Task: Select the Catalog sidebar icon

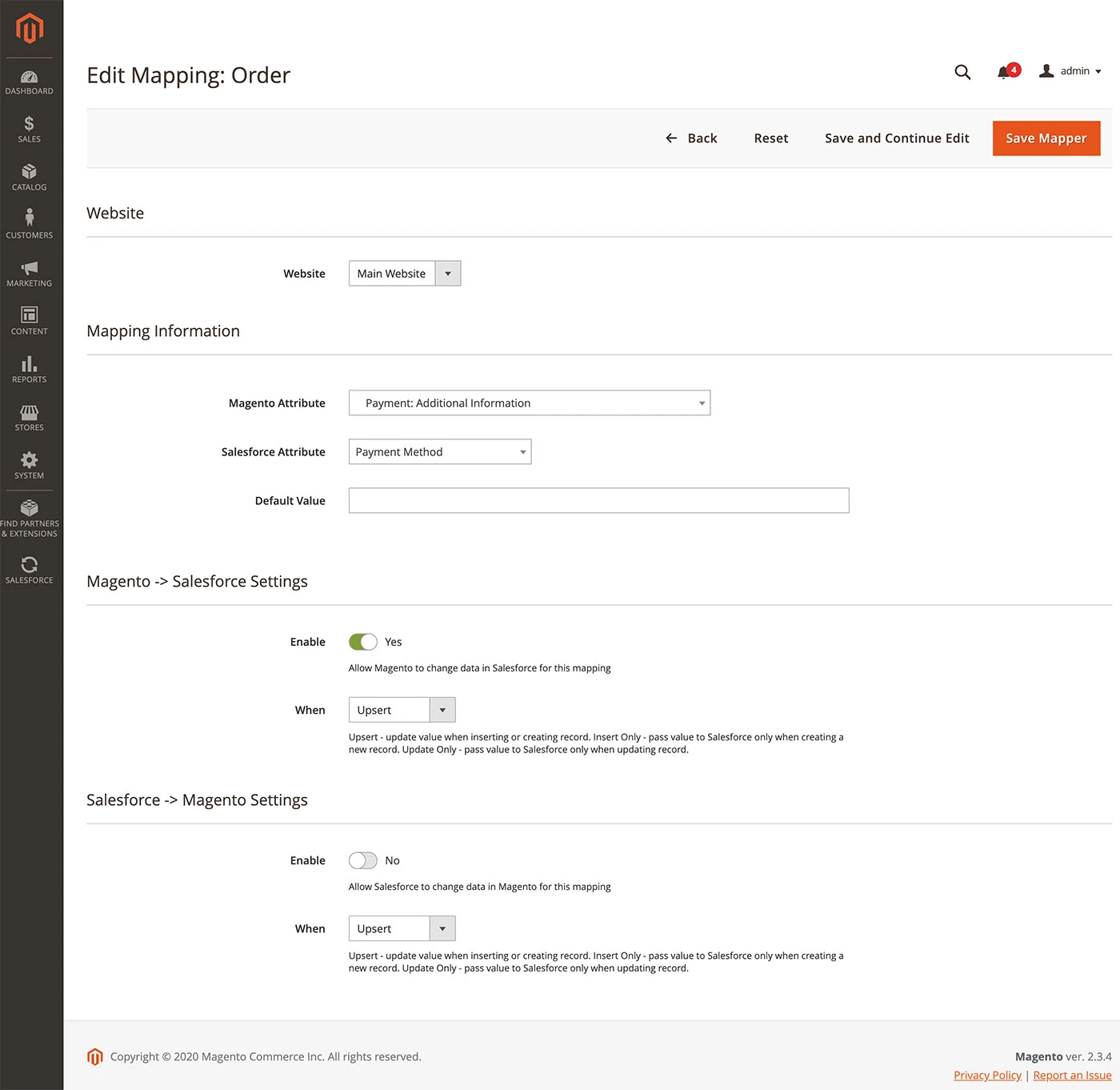Action: pyautogui.click(x=30, y=176)
